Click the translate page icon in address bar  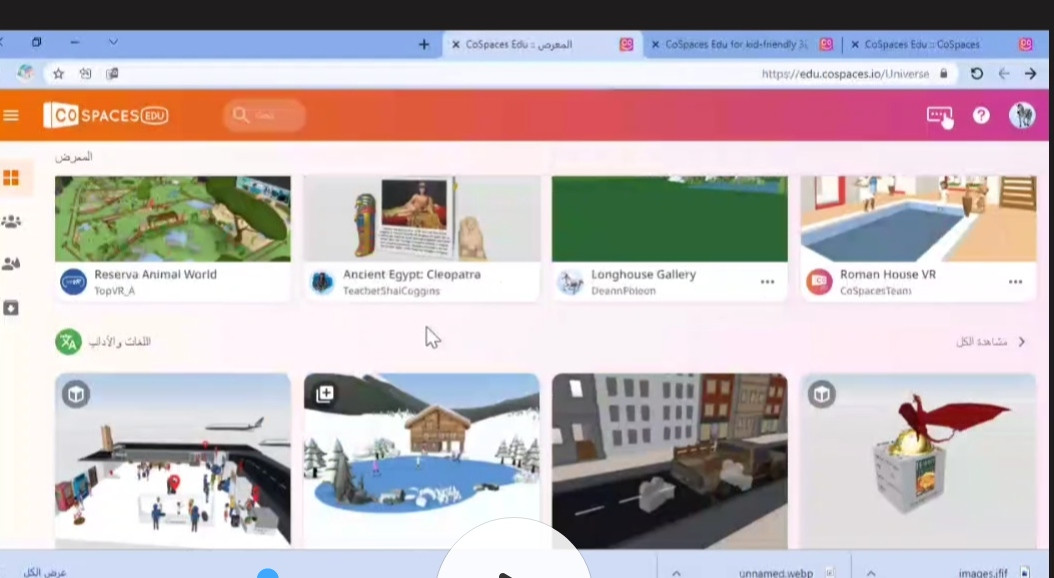pos(85,74)
